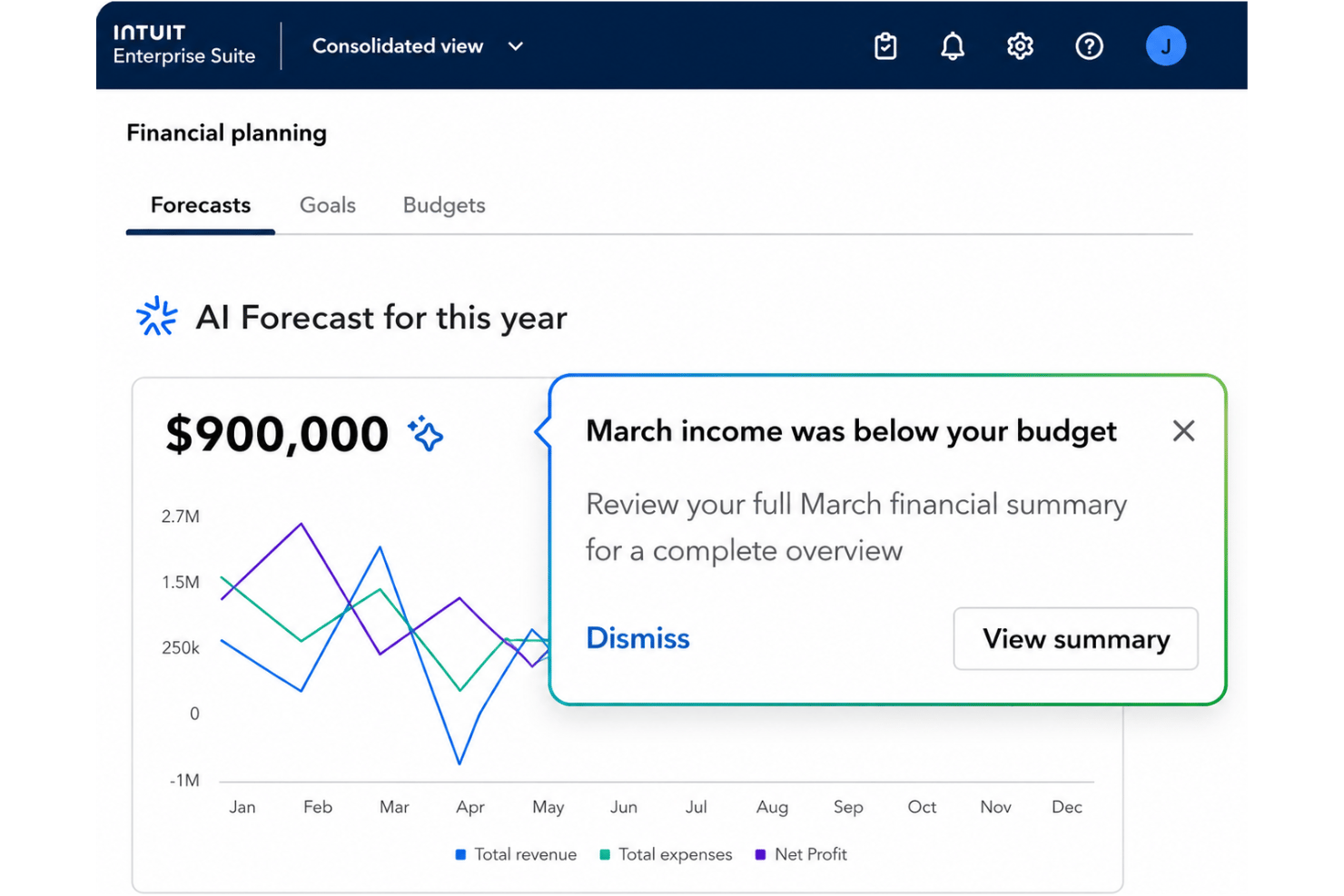Click the Dec label on the chart axis
1344x896 pixels.
click(1067, 807)
